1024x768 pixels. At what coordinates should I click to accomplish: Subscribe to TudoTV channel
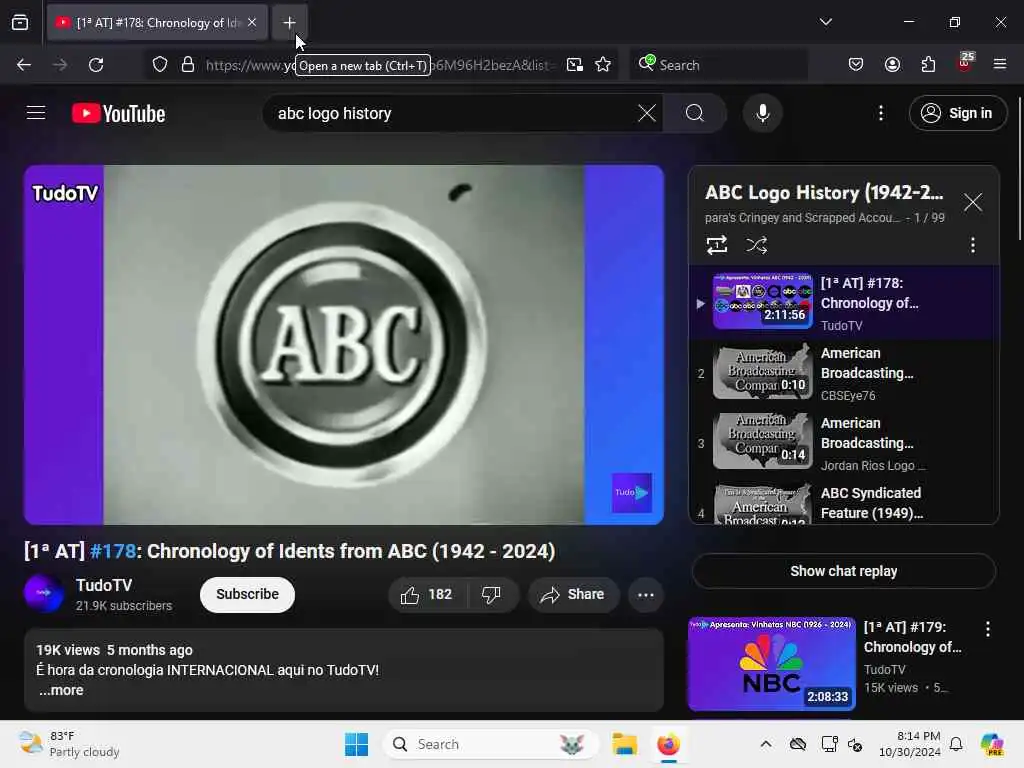(248, 594)
